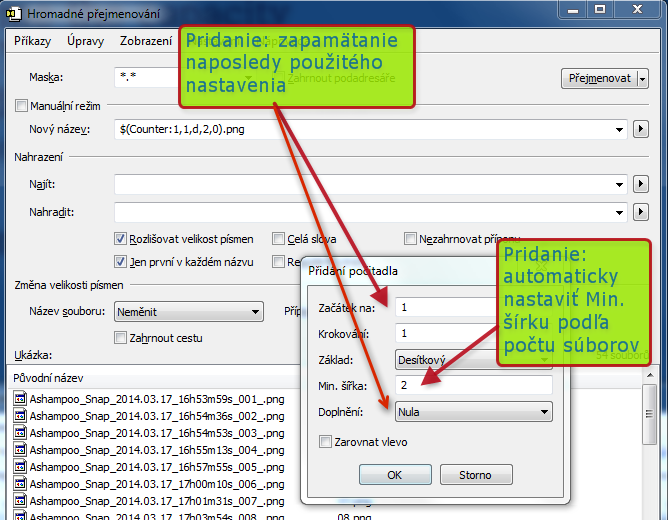The width and height of the screenshot is (668, 520).
Task: Open the Přejmenovat button dropdown arrow
Action: (643, 78)
